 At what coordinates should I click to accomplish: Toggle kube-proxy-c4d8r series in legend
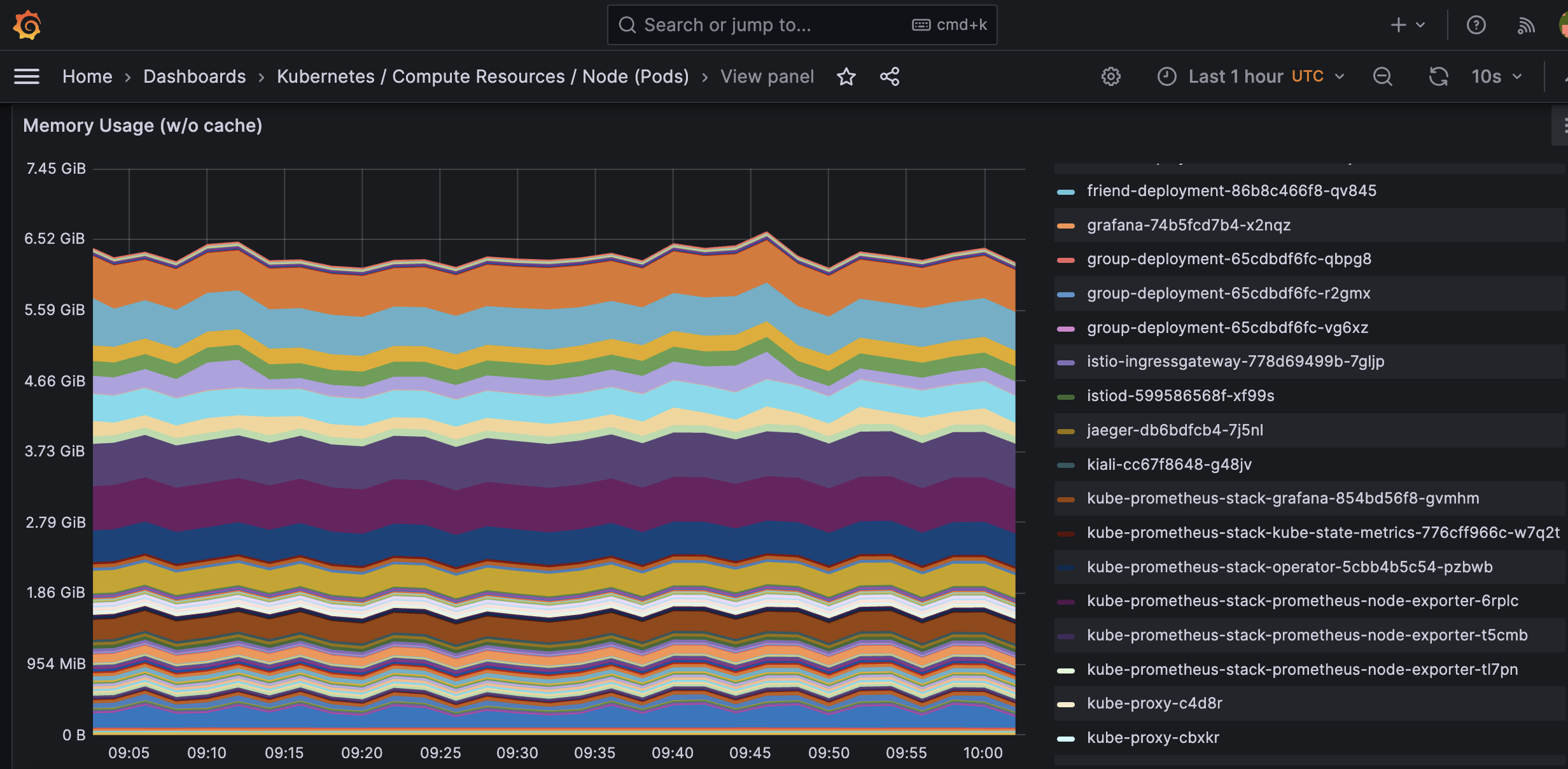point(1154,703)
